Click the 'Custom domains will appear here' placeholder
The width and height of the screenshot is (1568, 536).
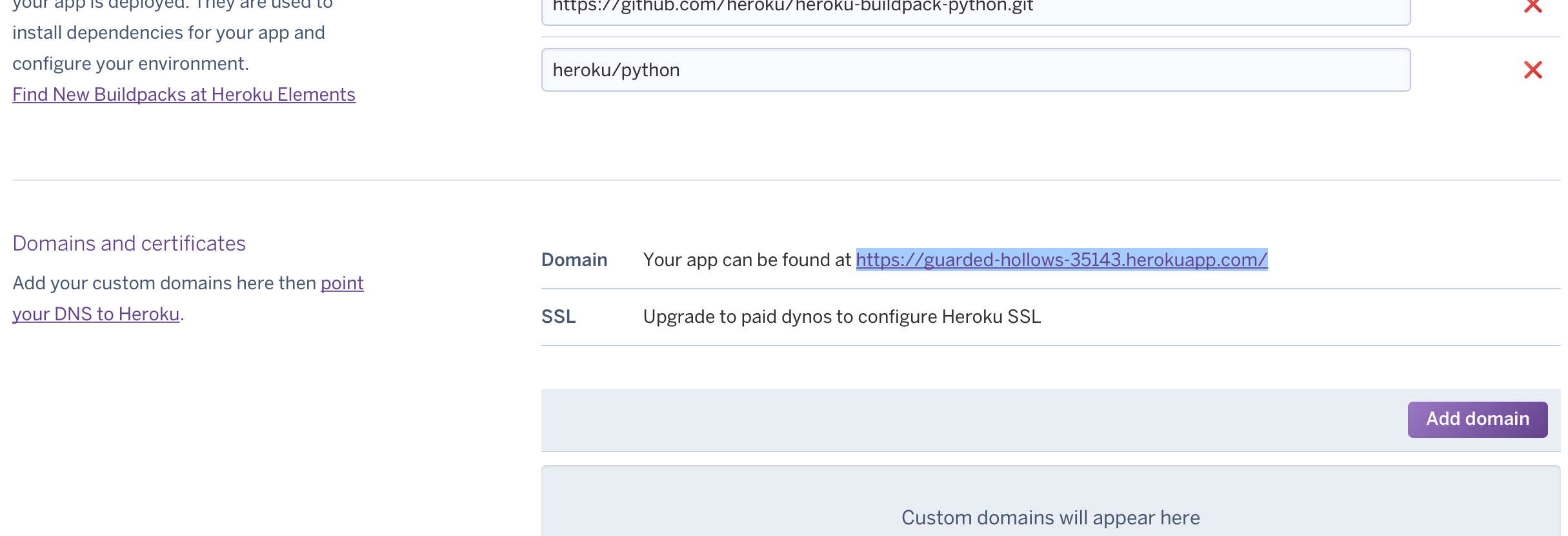coord(1050,517)
